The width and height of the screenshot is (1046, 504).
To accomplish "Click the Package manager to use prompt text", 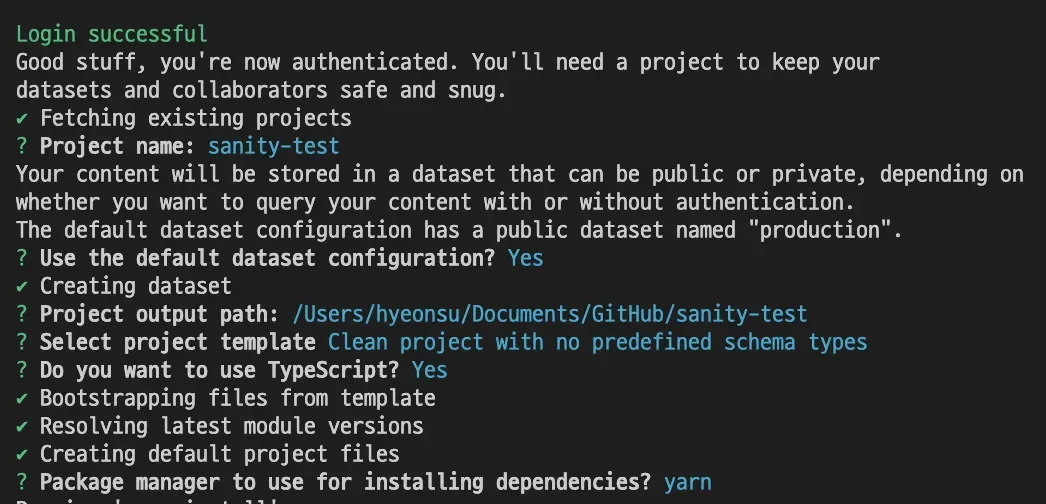I will click(x=345, y=482).
